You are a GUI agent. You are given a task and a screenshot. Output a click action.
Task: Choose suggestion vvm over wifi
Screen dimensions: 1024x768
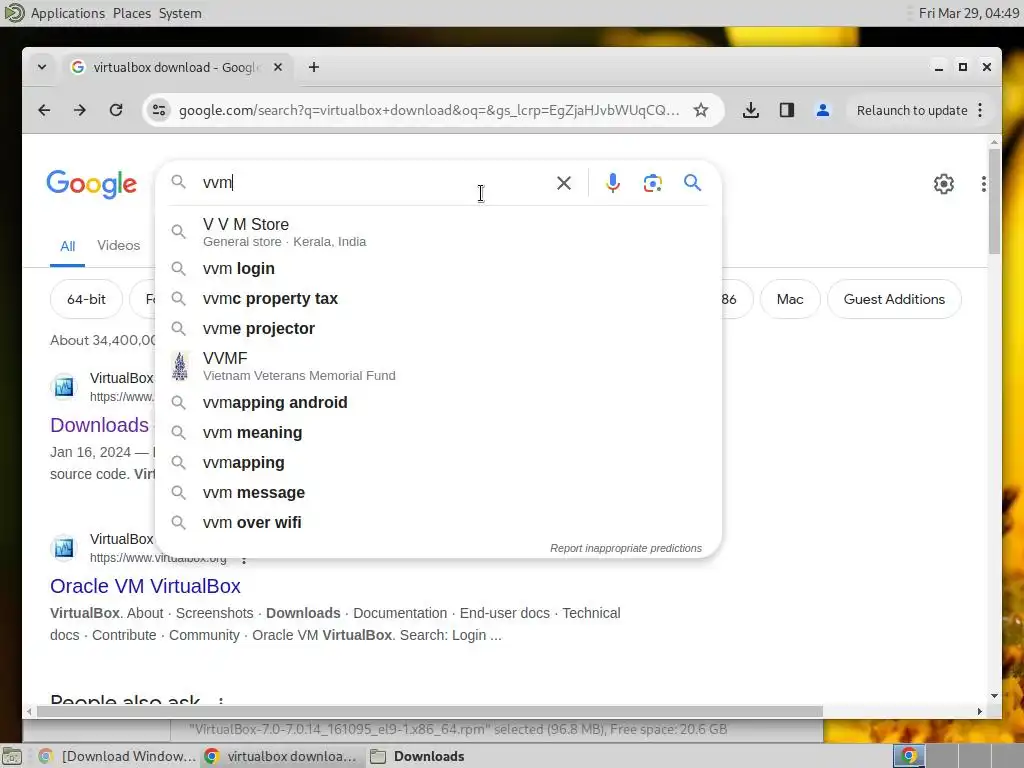[438, 522]
